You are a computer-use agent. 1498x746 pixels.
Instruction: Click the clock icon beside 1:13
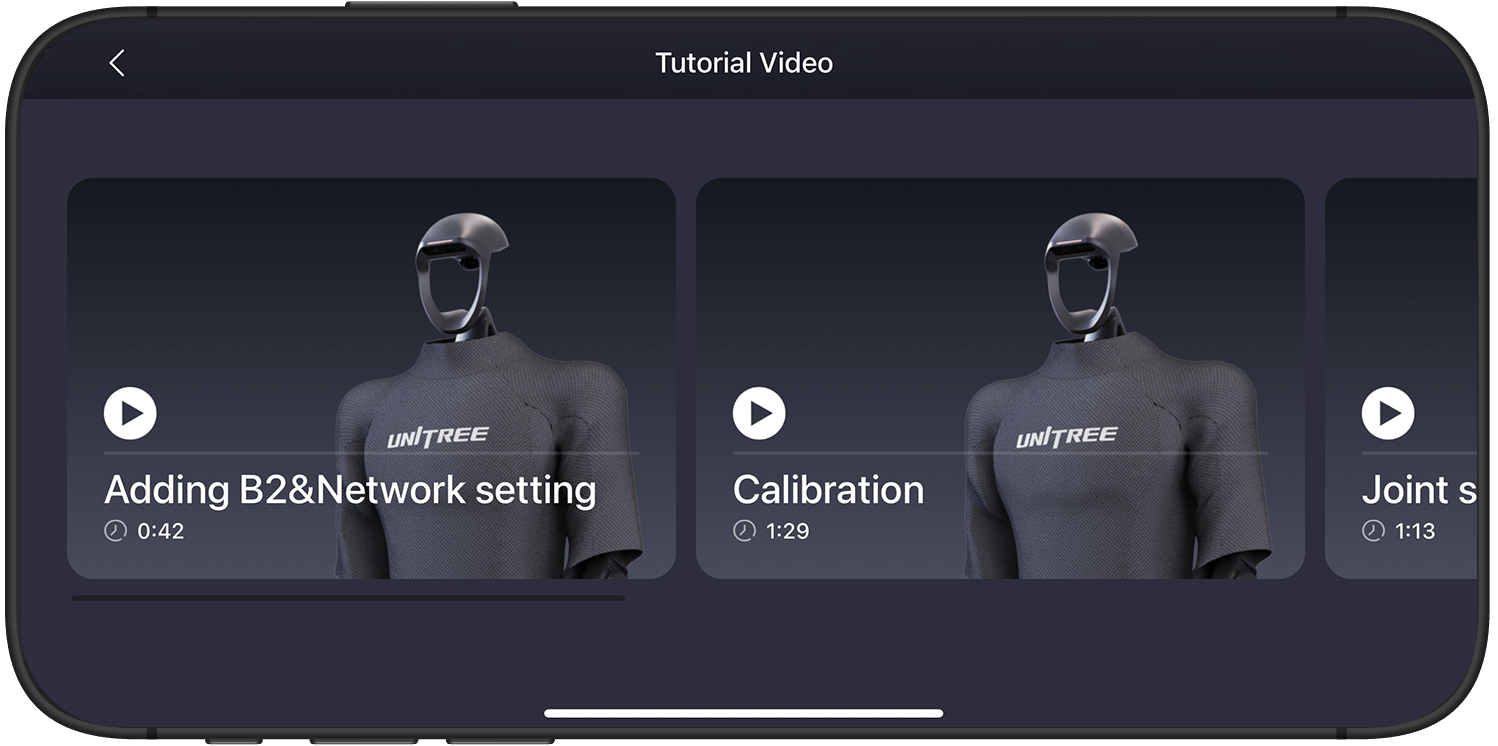pyautogui.click(x=1373, y=531)
